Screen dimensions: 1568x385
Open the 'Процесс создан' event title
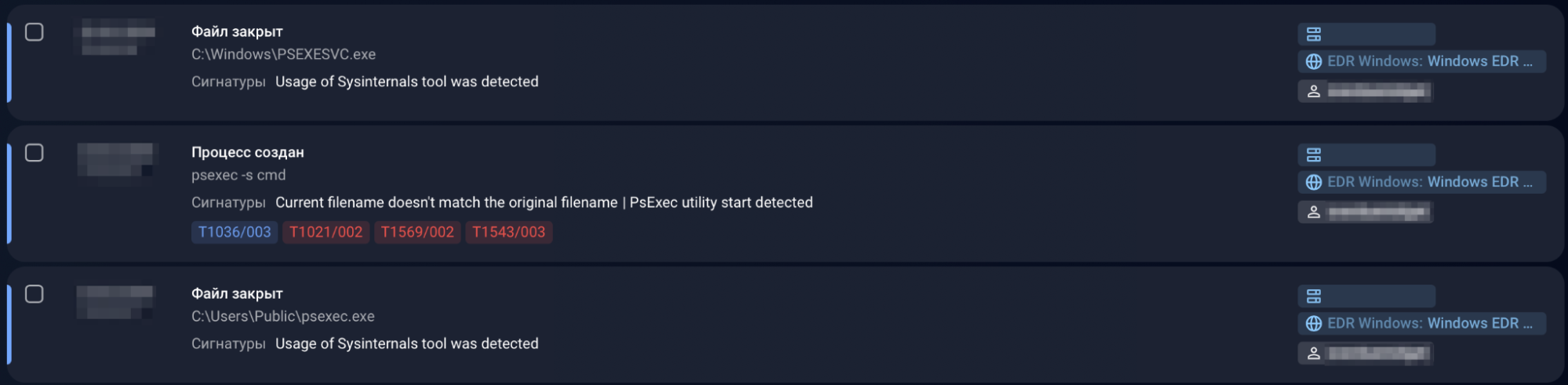(247, 152)
